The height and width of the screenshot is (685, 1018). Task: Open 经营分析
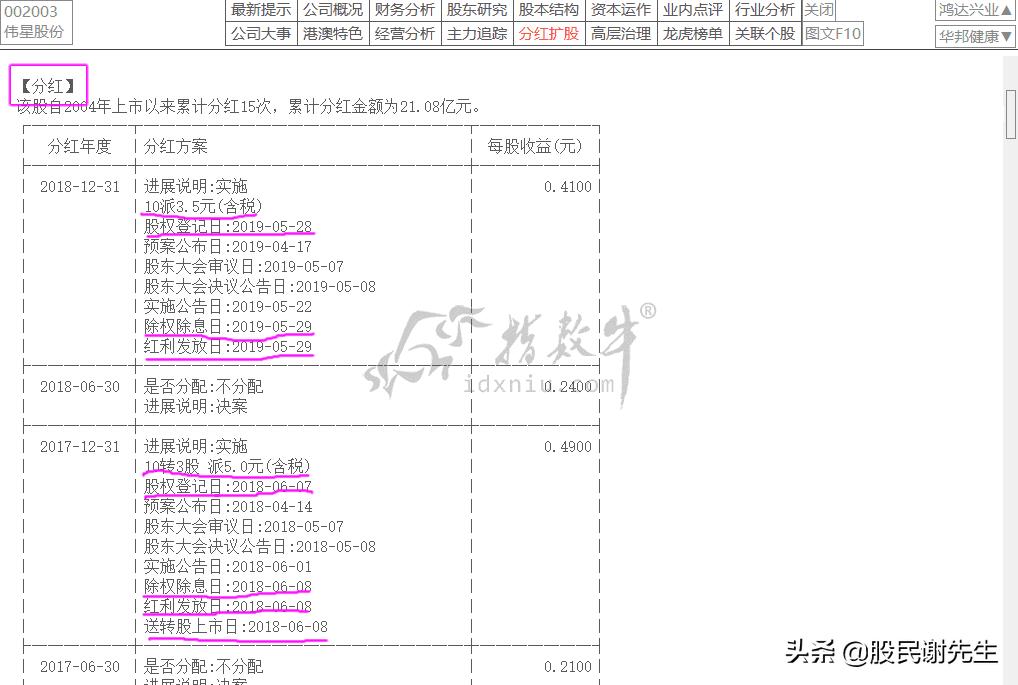[404, 32]
